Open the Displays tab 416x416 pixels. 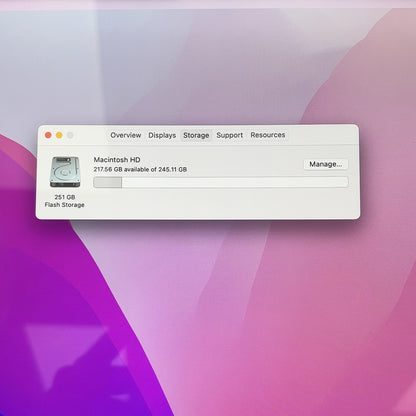(162, 135)
